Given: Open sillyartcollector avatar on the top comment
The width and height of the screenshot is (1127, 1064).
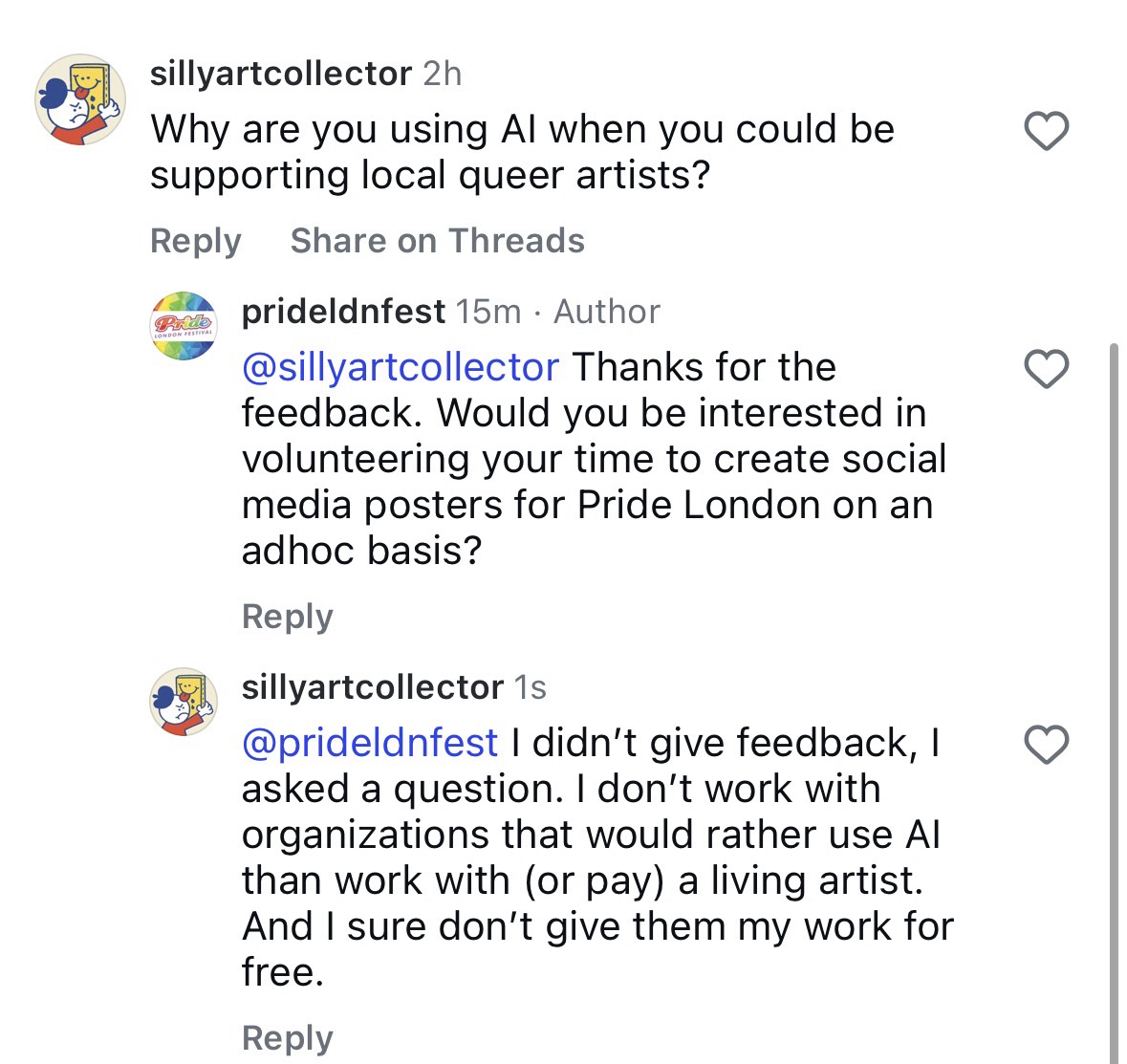Looking at the screenshot, I should [80, 99].
